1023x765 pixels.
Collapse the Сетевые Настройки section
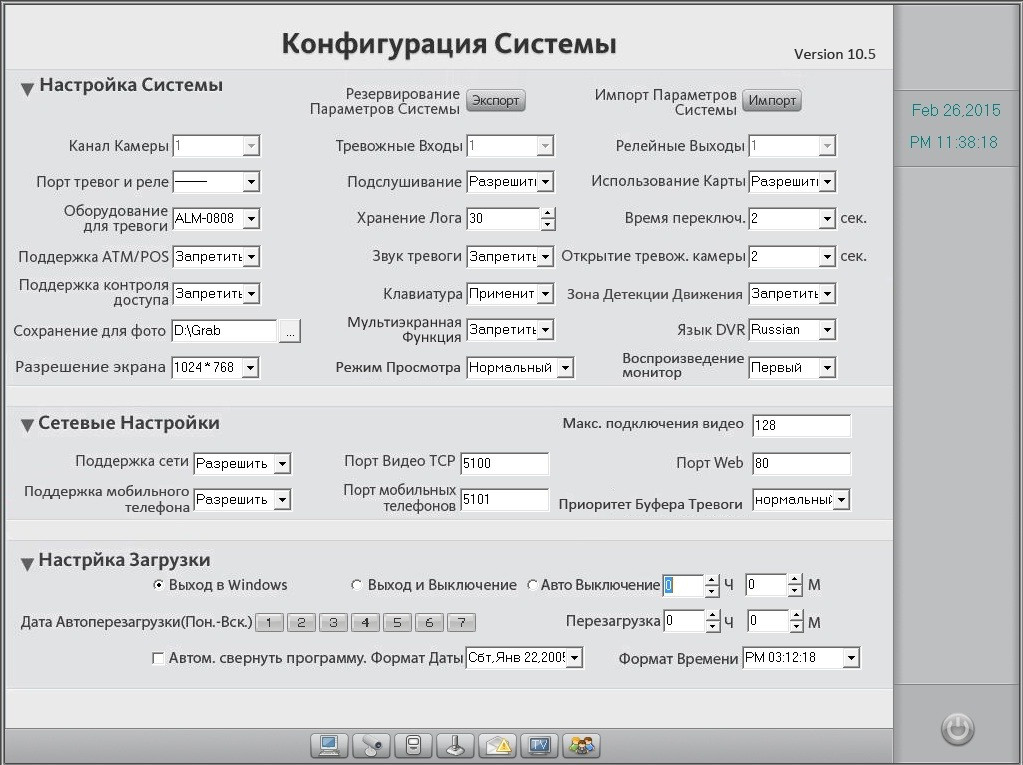(27, 425)
